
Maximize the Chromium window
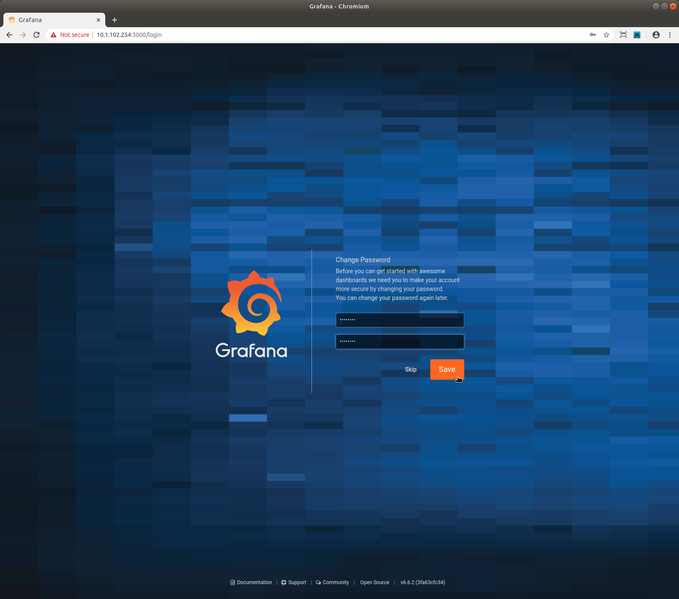(x=664, y=6)
